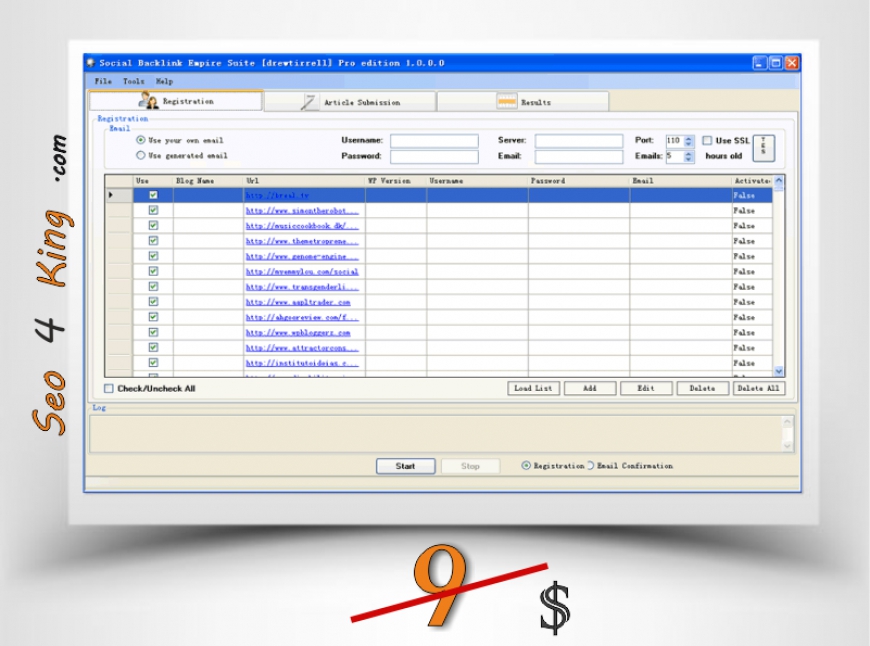Click the Log panel scroll down arrow
This screenshot has width=870, height=646.
coord(787,446)
